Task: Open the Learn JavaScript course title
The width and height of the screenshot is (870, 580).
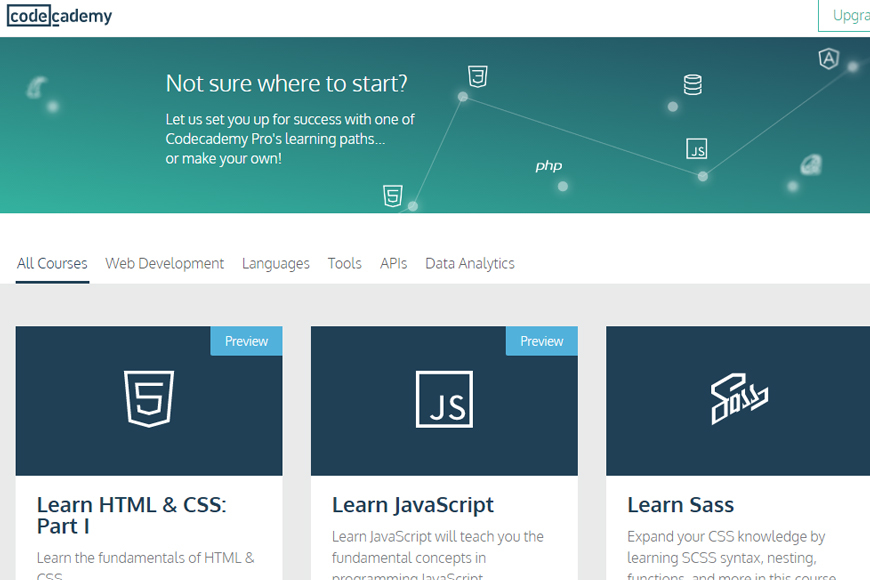Action: pyautogui.click(x=413, y=505)
